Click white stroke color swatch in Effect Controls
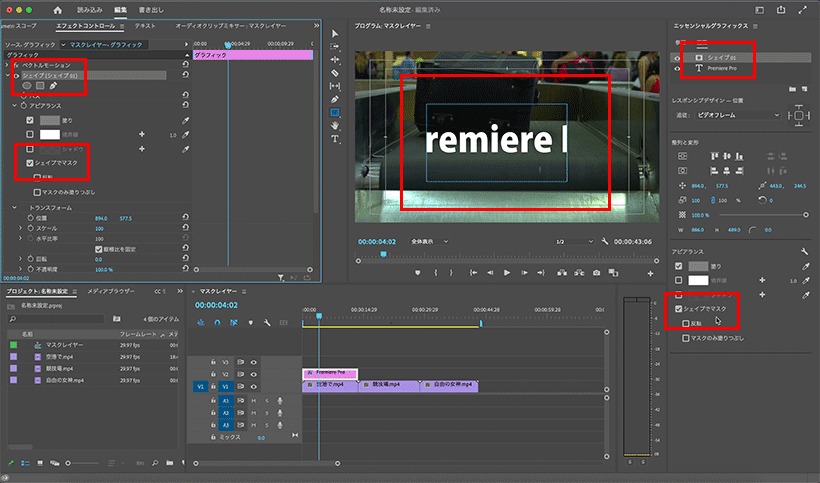Viewport: 820px width, 483px height. pos(50,135)
